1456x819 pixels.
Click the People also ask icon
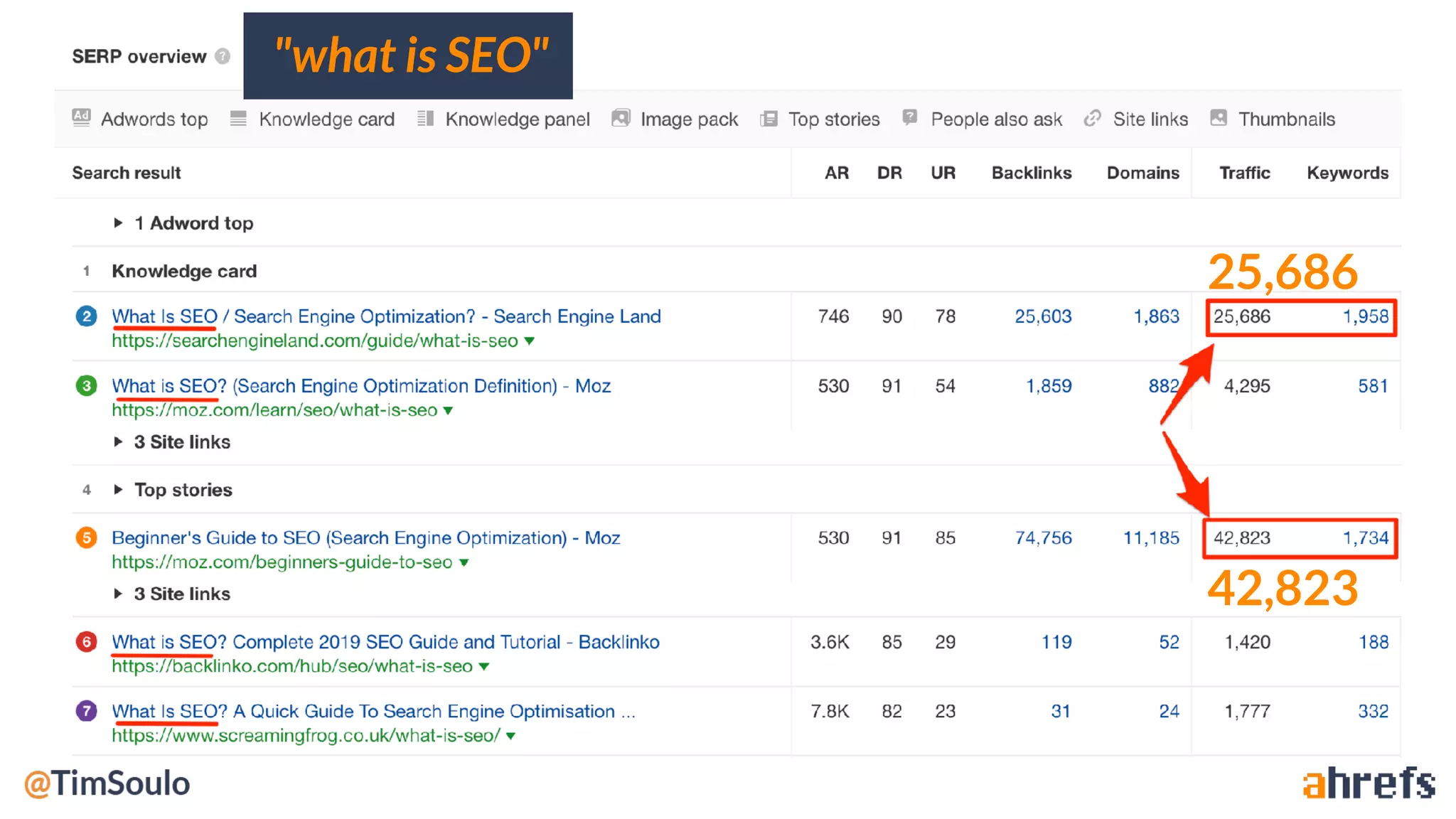(x=910, y=117)
